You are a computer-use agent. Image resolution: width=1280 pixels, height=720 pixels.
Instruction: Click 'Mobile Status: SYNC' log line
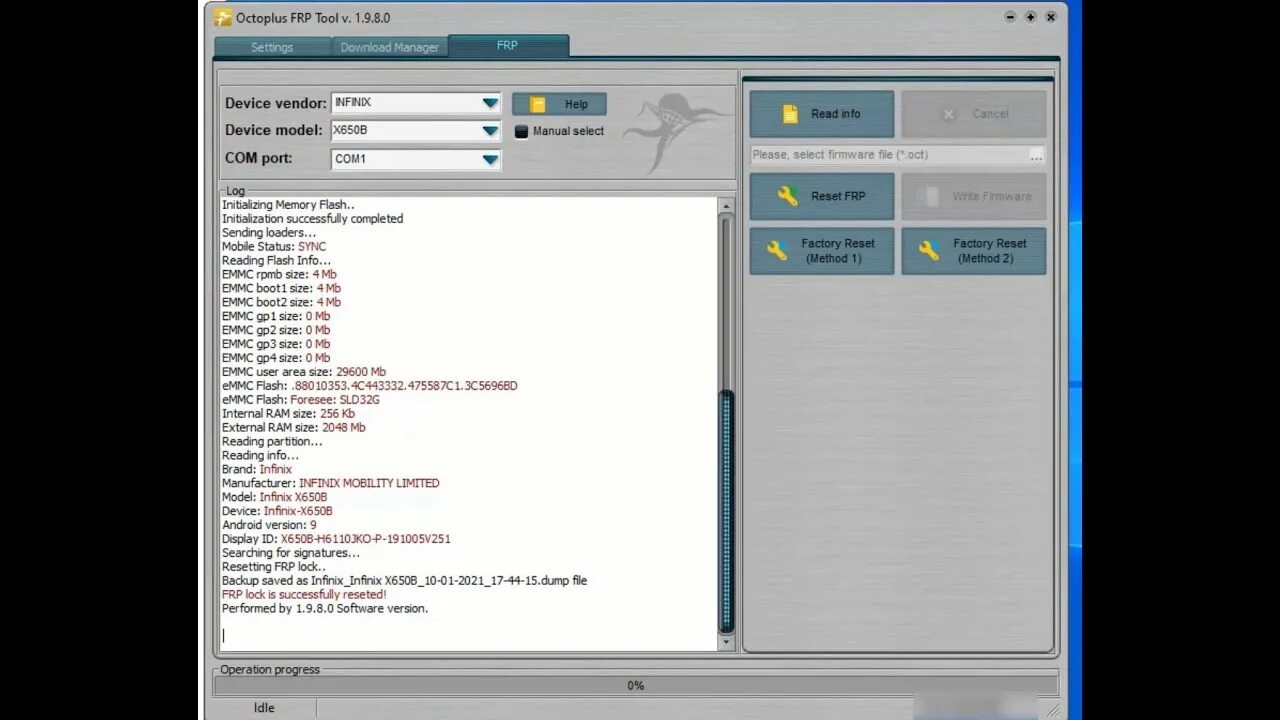pos(274,246)
